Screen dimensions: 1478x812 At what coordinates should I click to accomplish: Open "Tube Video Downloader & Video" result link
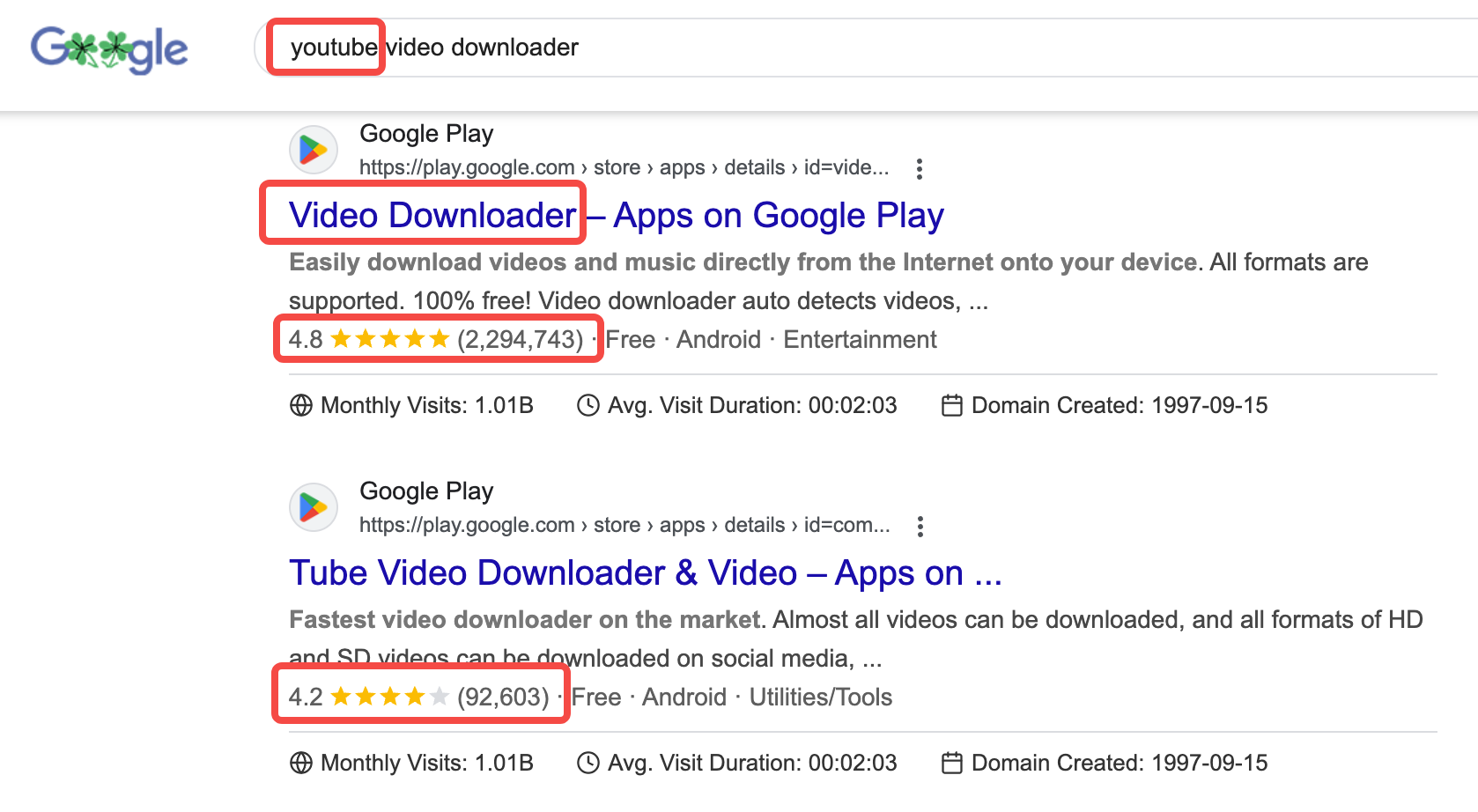click(x=645, y=573)
